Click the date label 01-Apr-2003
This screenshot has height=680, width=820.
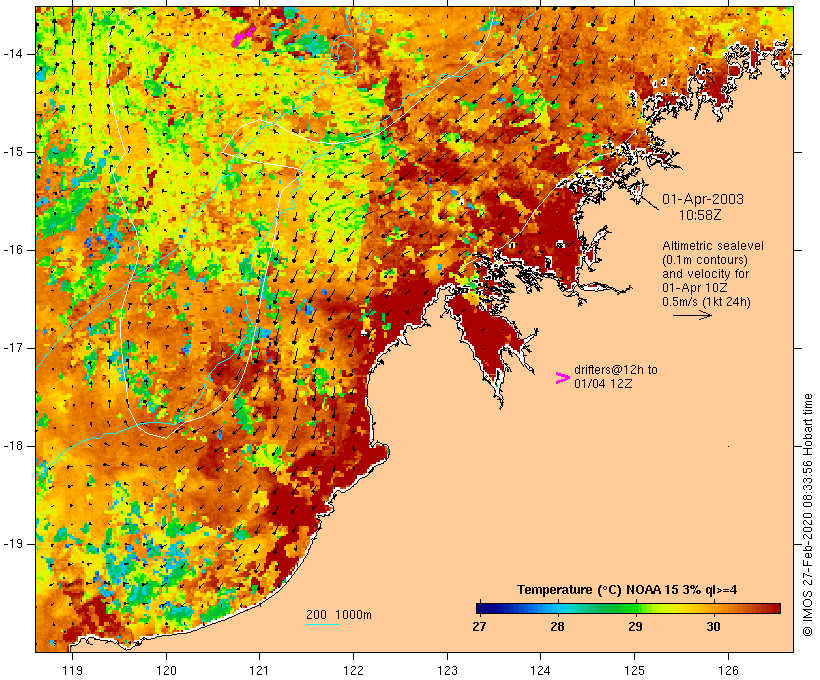click(x=703, y=199)
